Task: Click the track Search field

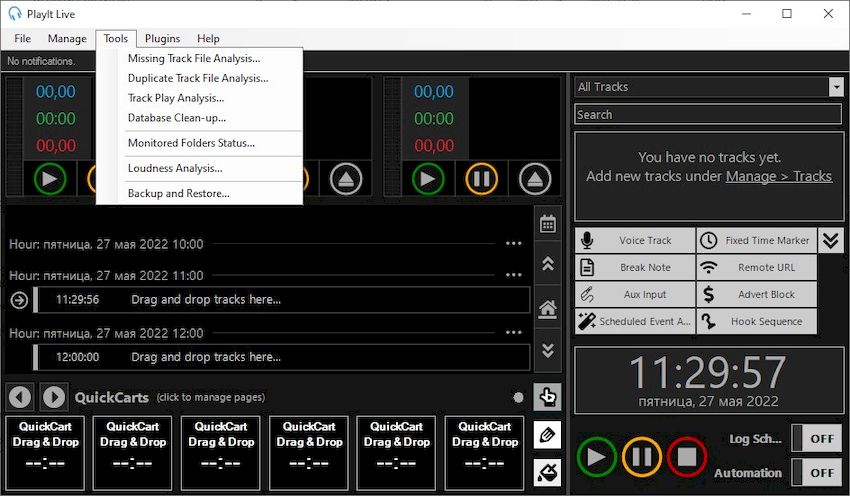Action: click(x=708, y=114)
